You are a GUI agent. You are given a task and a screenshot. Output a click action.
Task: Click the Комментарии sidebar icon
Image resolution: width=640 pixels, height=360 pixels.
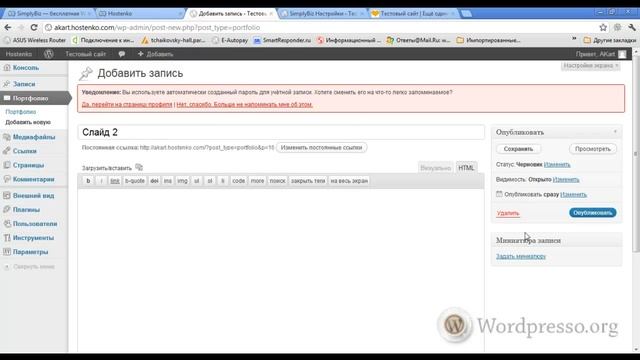coord(7,179)
